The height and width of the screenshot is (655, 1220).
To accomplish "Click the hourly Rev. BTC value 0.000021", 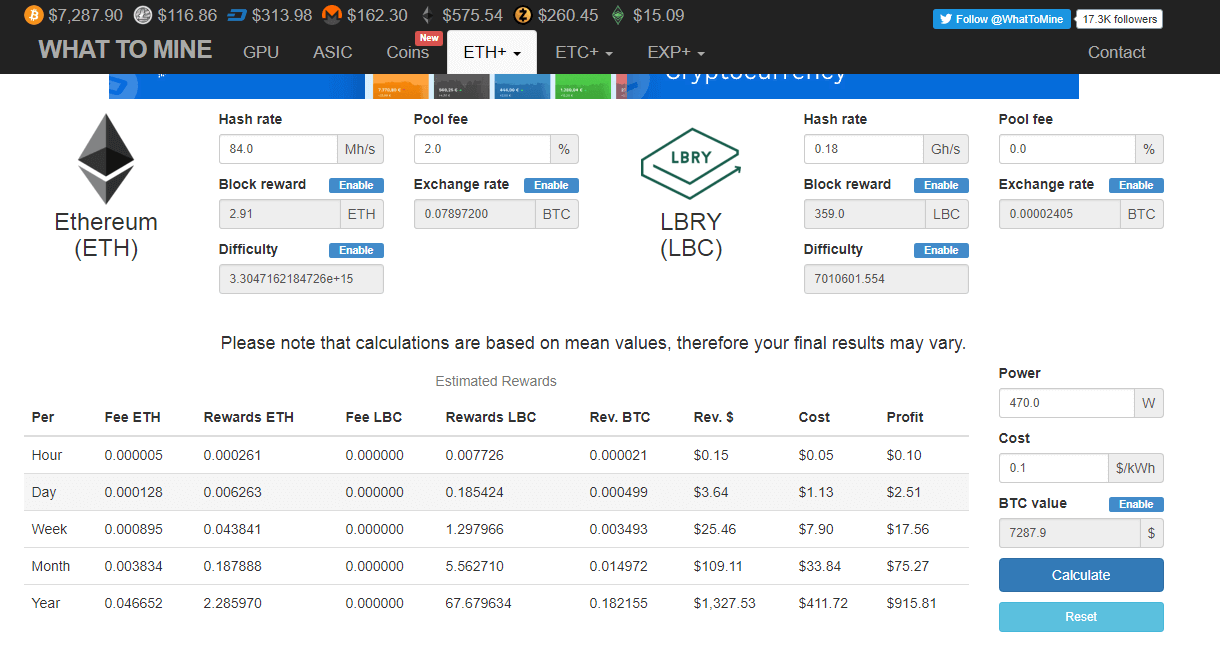I will [618, 455].
